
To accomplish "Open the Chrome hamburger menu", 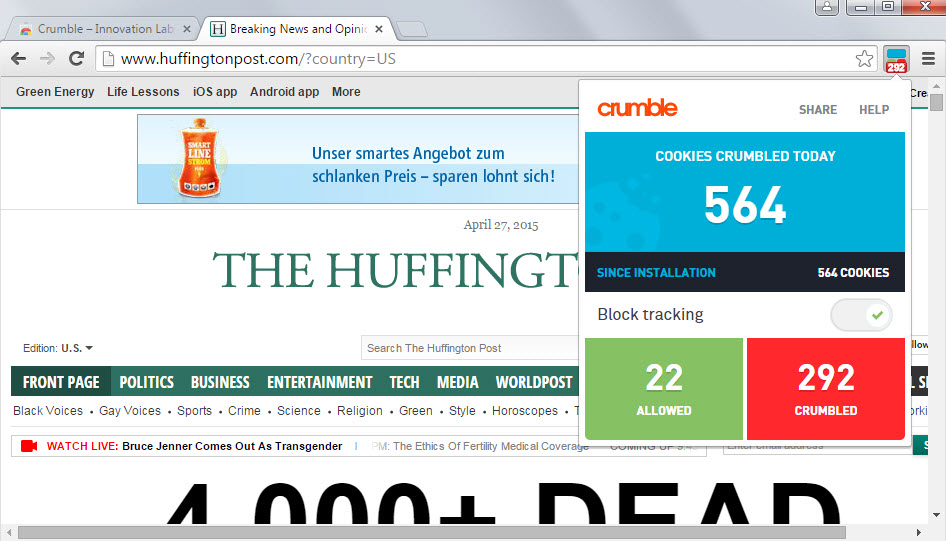I will 929,59.
